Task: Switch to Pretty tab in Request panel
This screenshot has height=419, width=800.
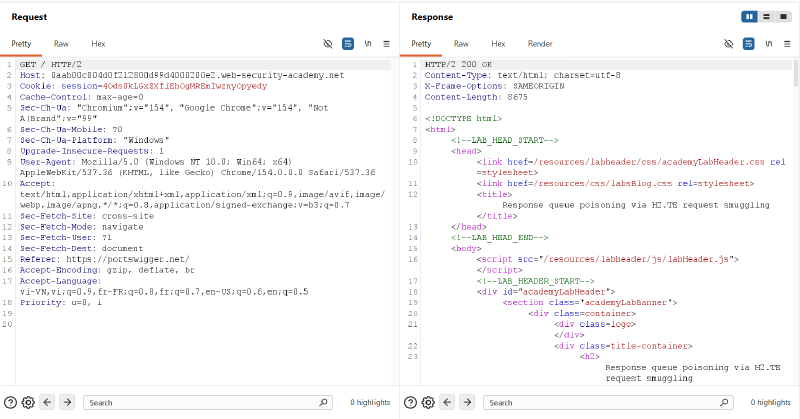Action: click(x=21, y=44)
